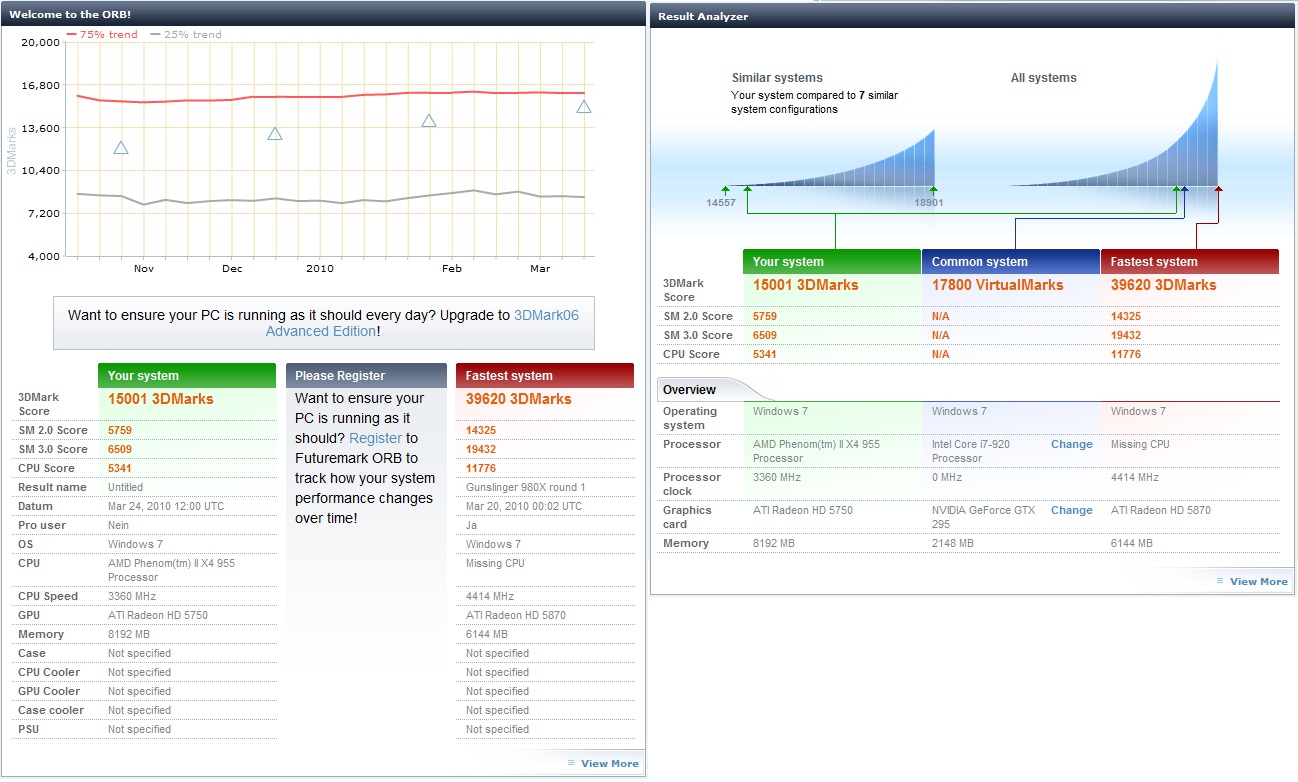Click the CPU score 11776 in ORB panel
Viewport: 1298px width, 782px height.
click(481, 468)
